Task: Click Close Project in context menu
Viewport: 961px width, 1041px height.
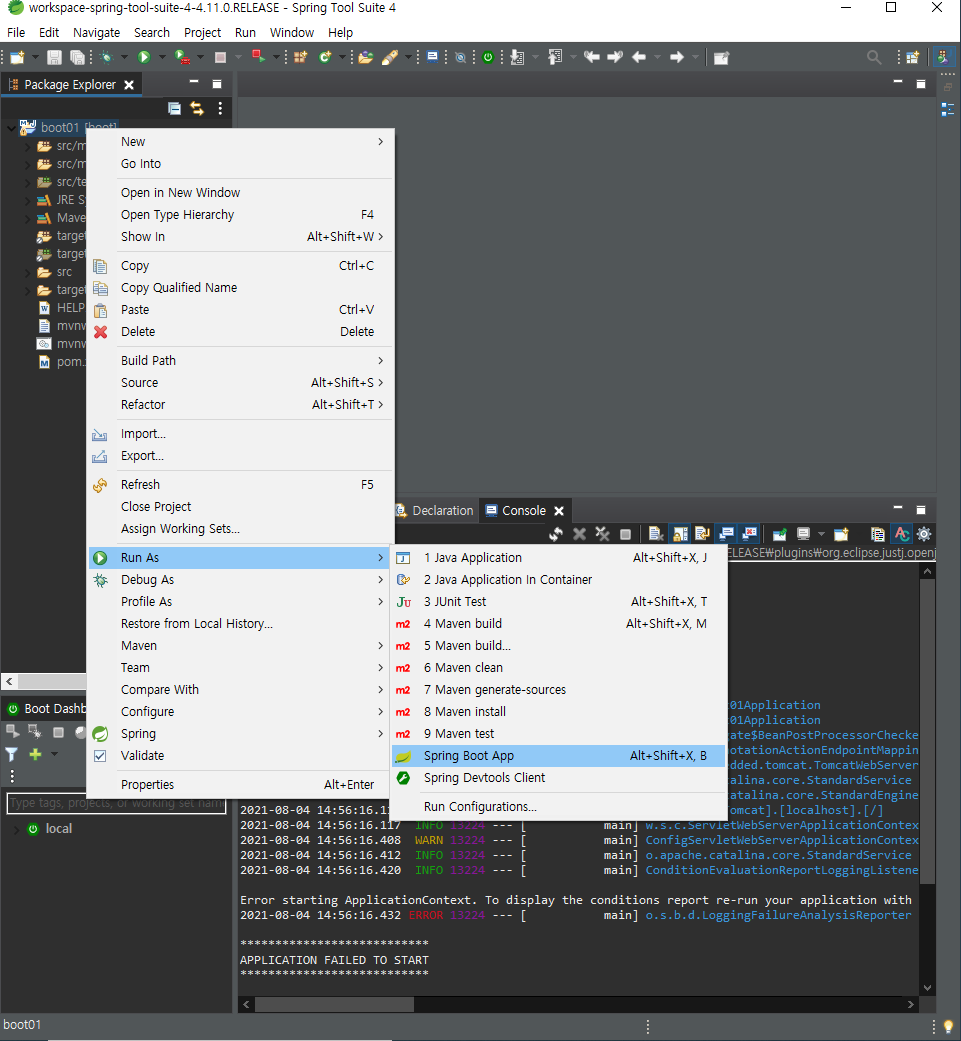Action: coord(241,507)
